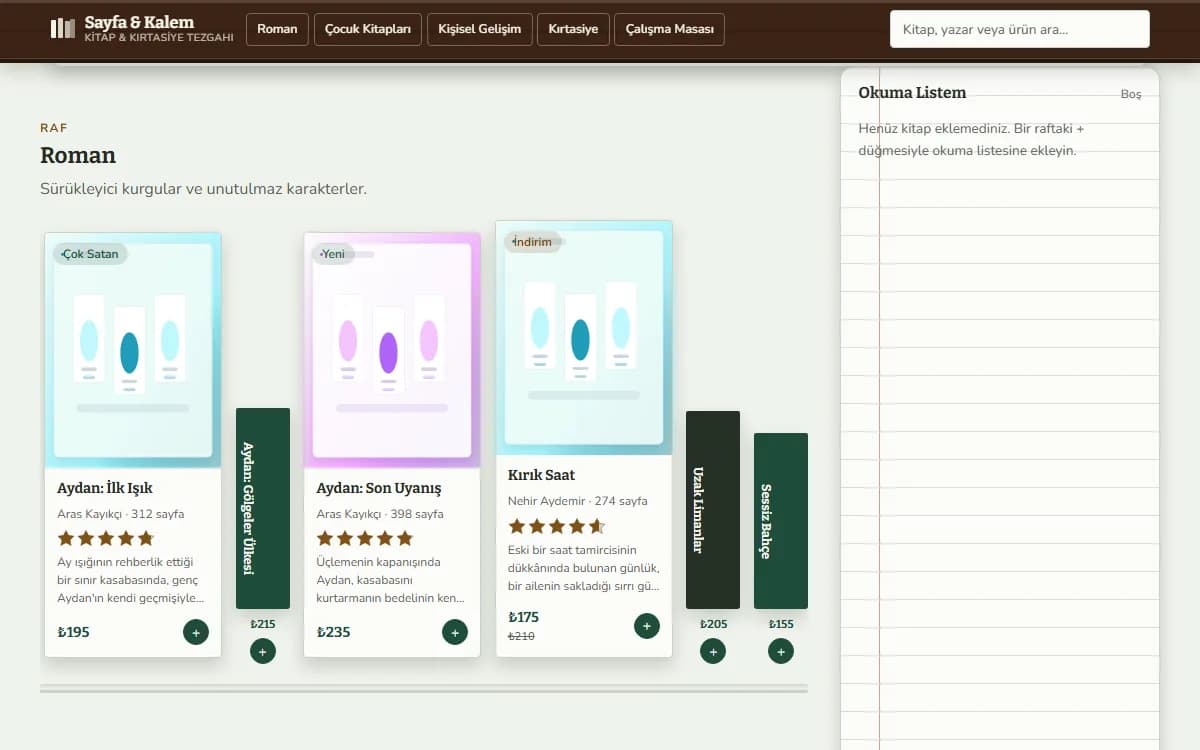Open the Kırık Saat cover thumbnail
This screenshot has height=750, width=1200.
click(x=584, y=338)
